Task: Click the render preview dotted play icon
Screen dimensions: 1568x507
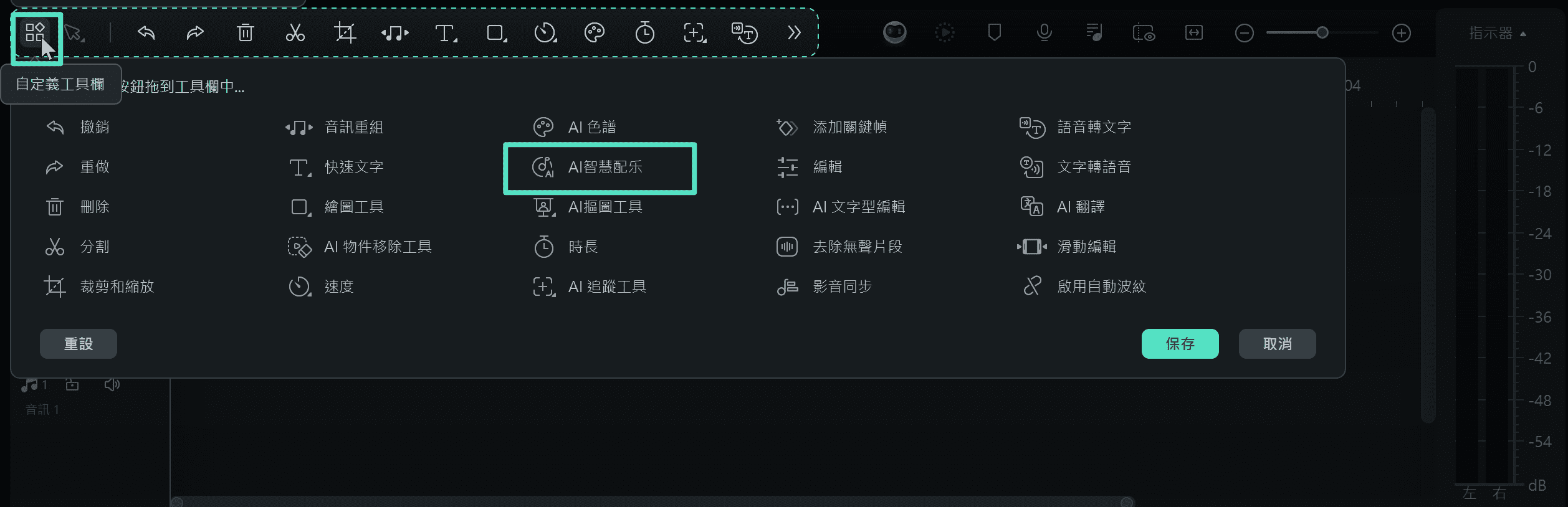Action: 945,32
